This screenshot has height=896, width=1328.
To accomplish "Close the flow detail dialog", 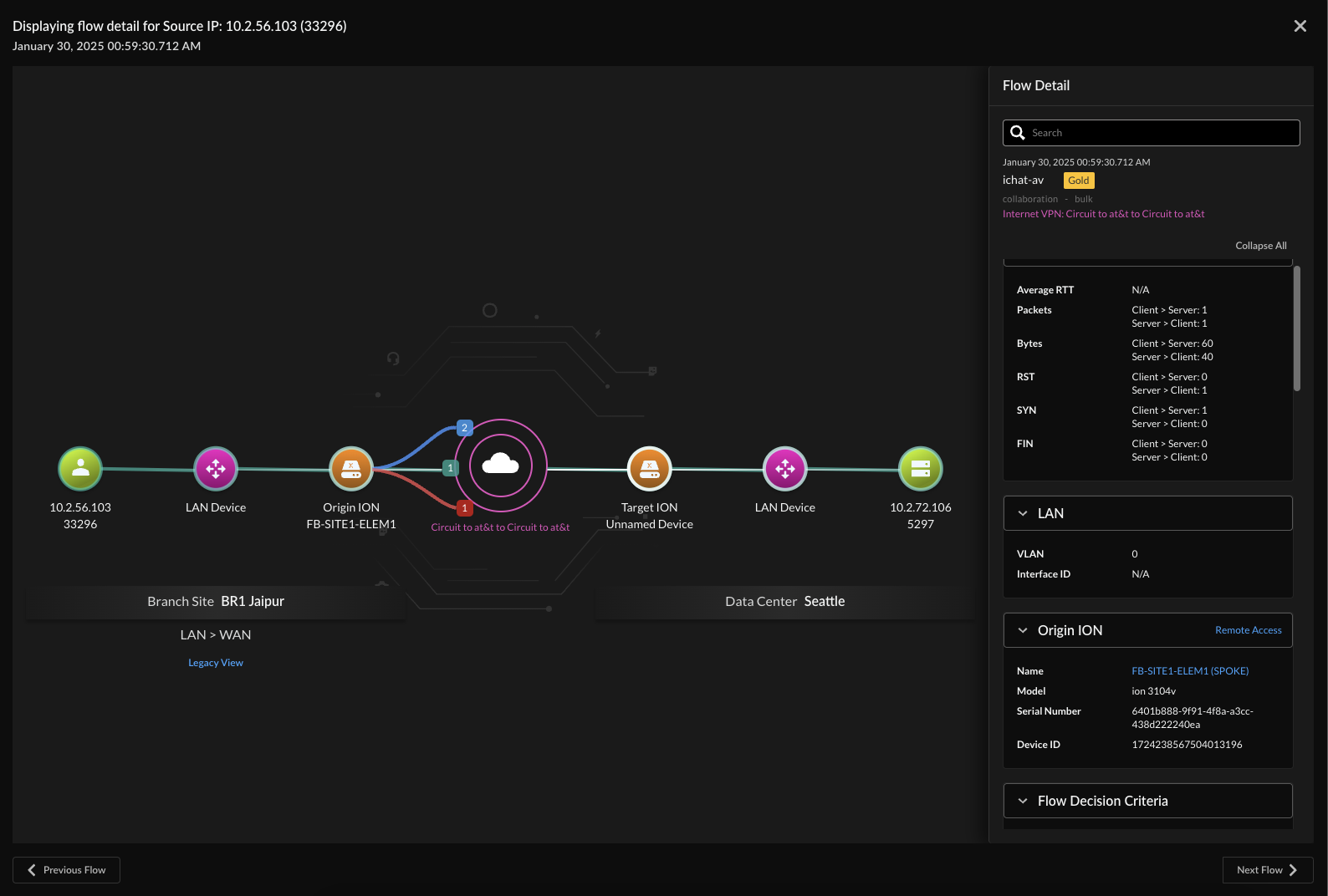I will pos(1300,26).
